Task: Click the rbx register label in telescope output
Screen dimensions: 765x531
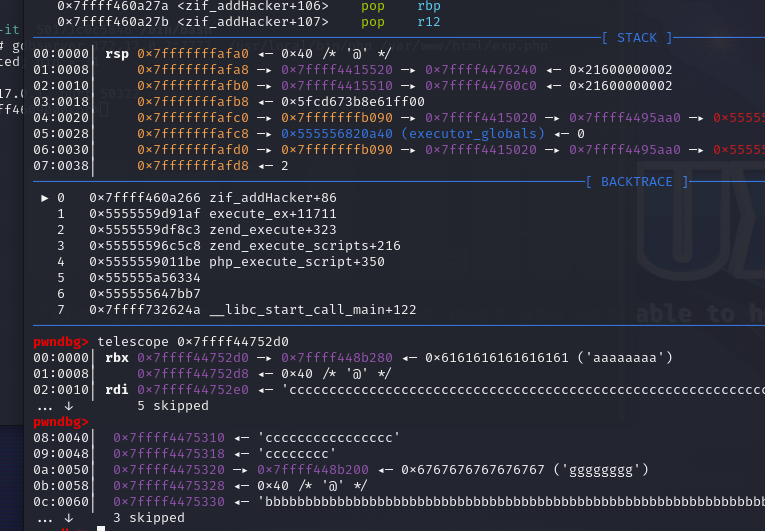Action: click(x=116, y=358)
